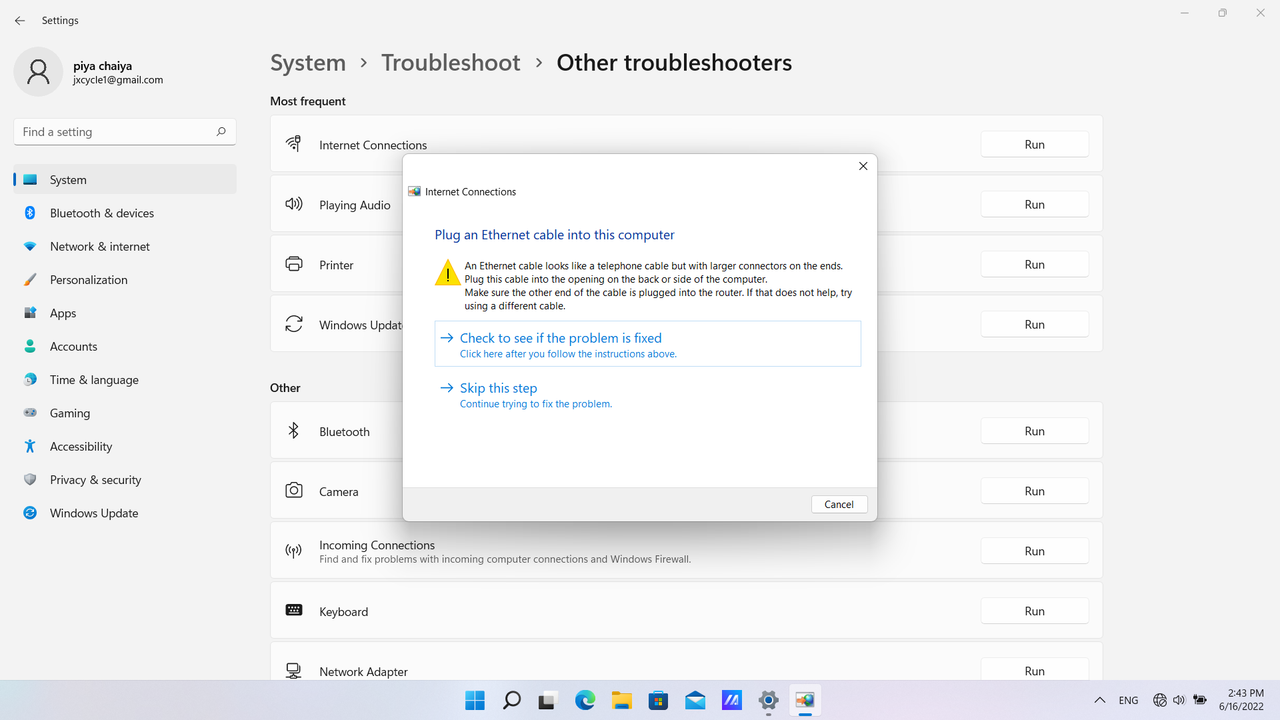The height and width of the screenshot is (720, 1280).
Task: Click the piya chaiya profile avatar
Action: 38,71
